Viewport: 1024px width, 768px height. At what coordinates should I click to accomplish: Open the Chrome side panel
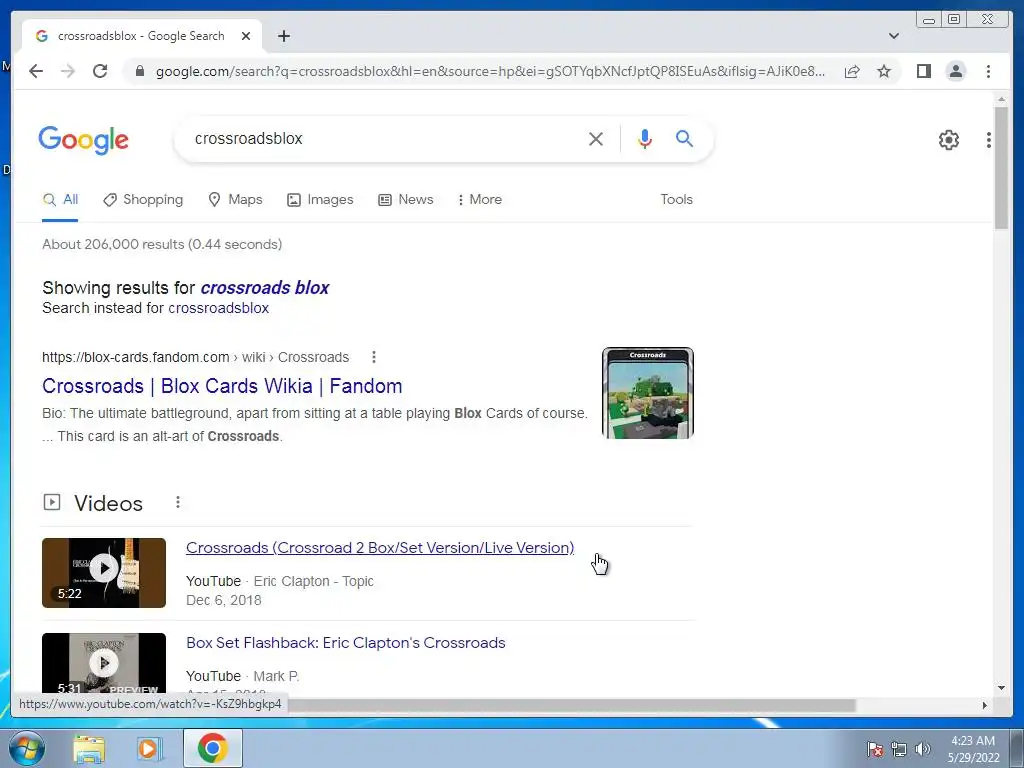click(x=923, y=71)
